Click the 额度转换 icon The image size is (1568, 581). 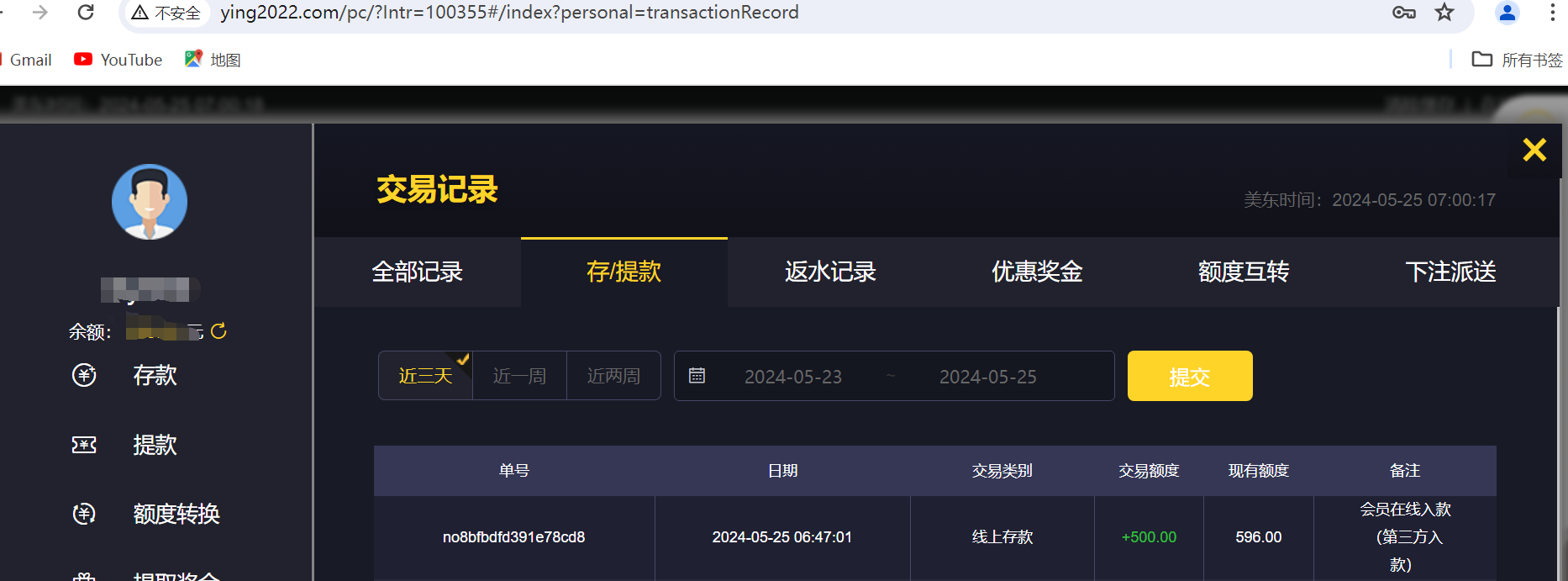point(84,514)
